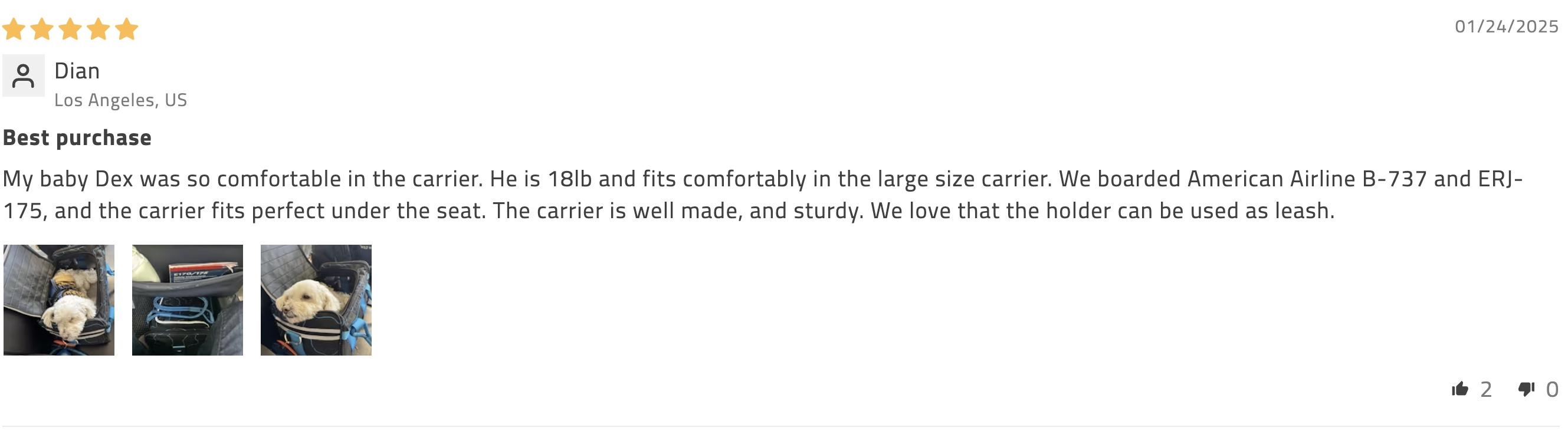Click the fifth rating star
1568x434 pixels.
(x=127, y=29)
